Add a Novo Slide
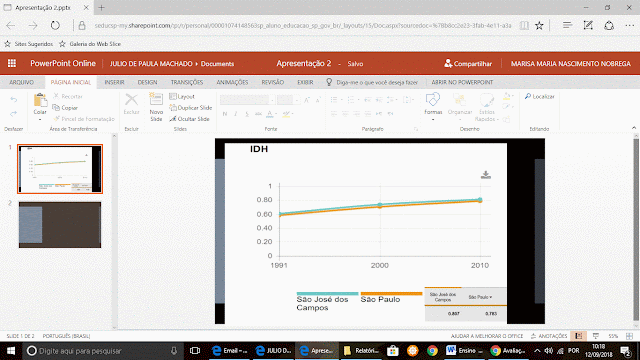 click(x=156, y=107)
